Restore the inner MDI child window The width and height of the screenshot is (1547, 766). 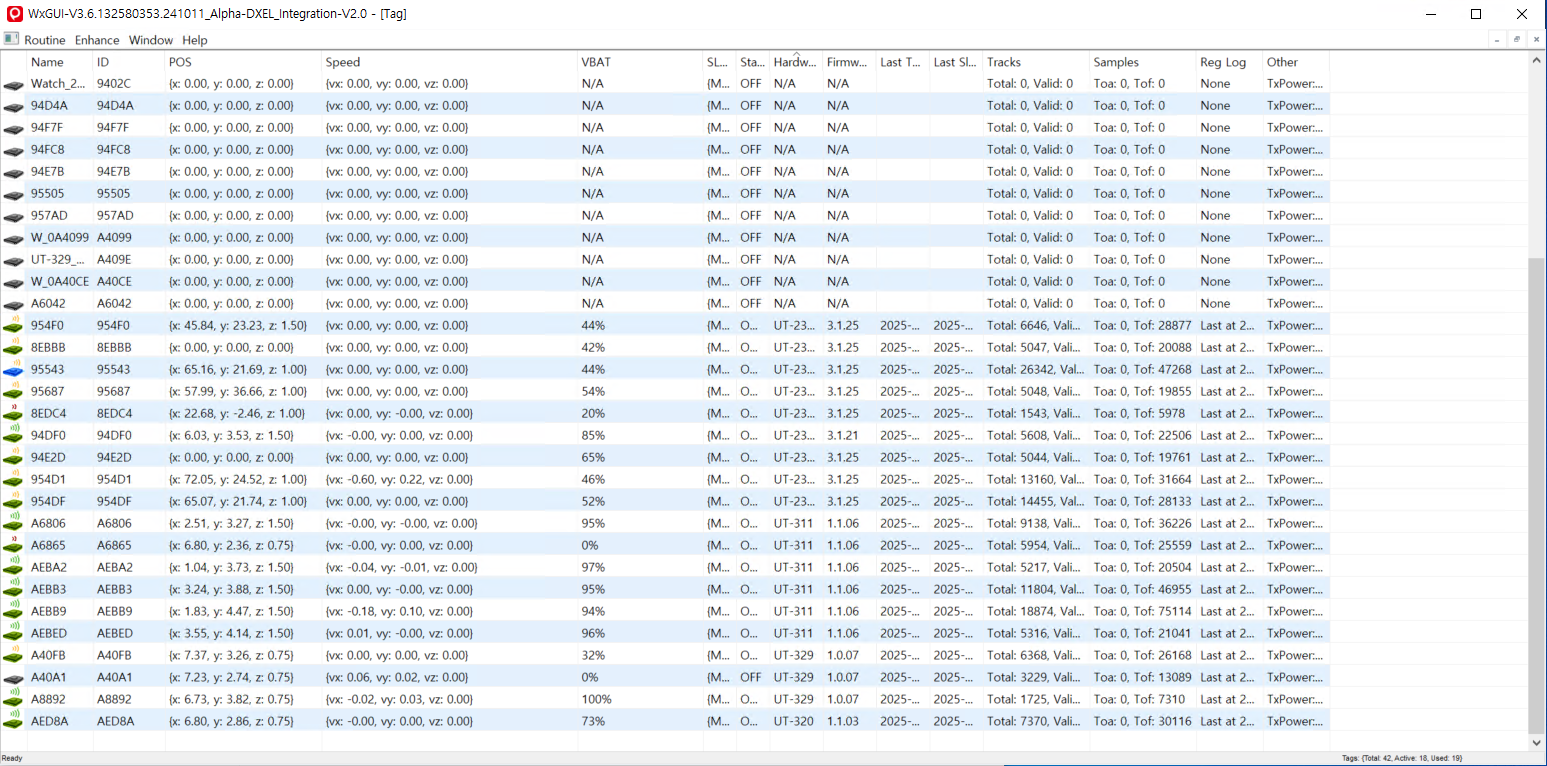pyautogui.click(x=1516, y=40)
